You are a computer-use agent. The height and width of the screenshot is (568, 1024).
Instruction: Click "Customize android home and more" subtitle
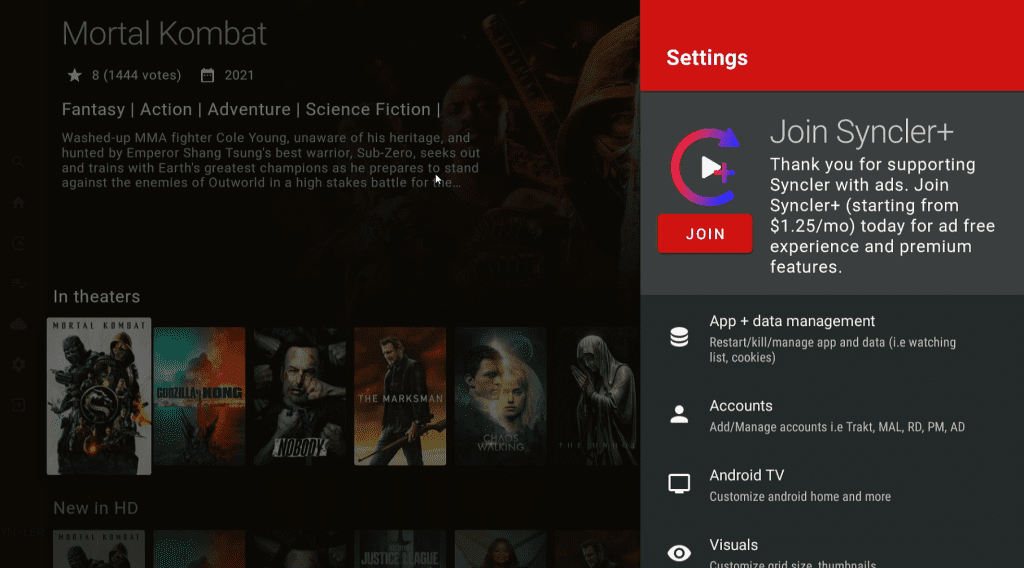[x=800, y=497]
